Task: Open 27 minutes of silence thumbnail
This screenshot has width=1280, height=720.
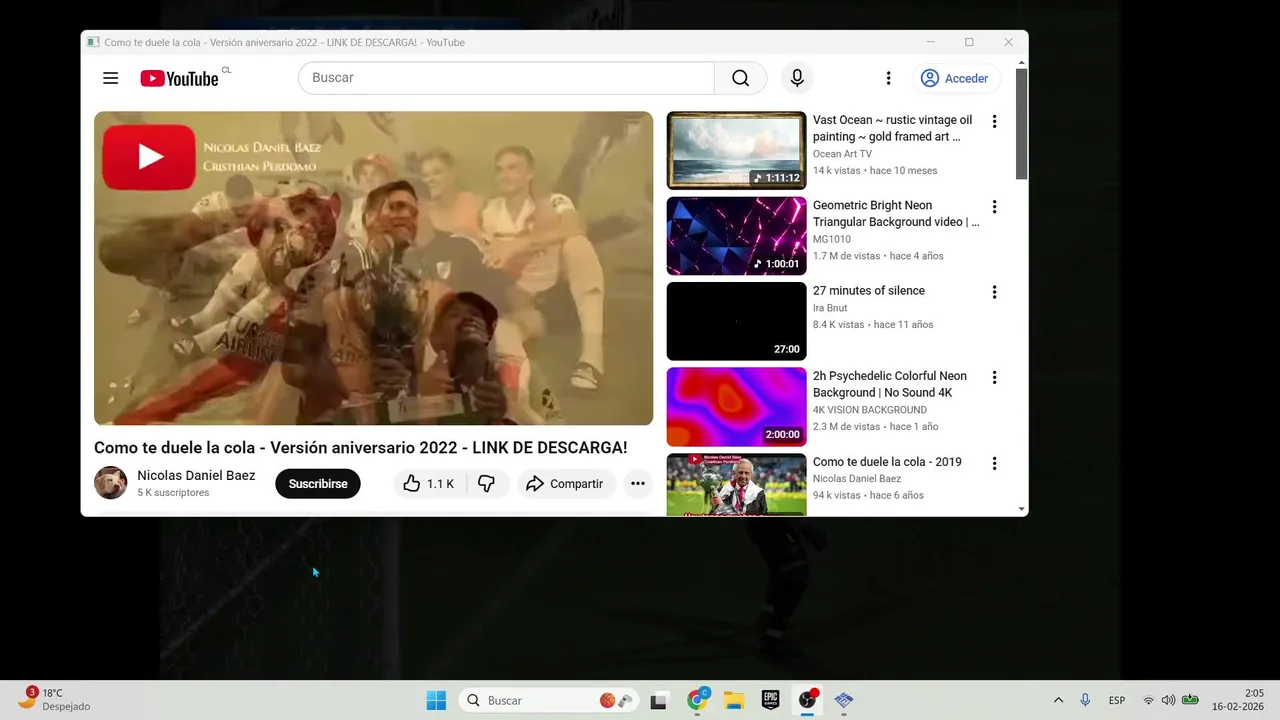Action: 736,321
